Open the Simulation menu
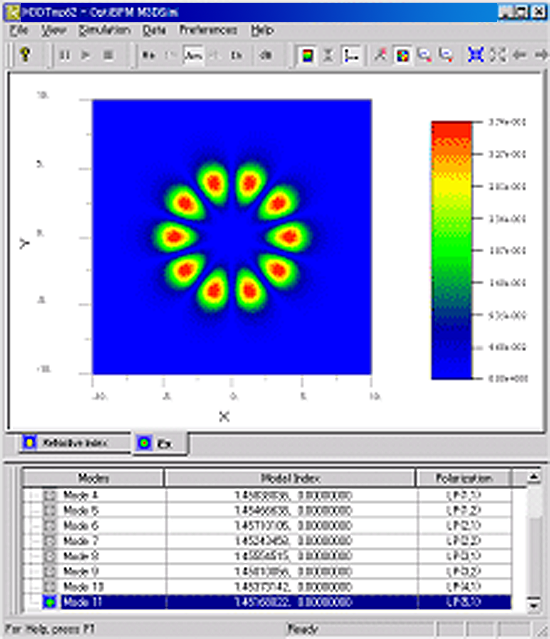 click(x=104, y=30)
